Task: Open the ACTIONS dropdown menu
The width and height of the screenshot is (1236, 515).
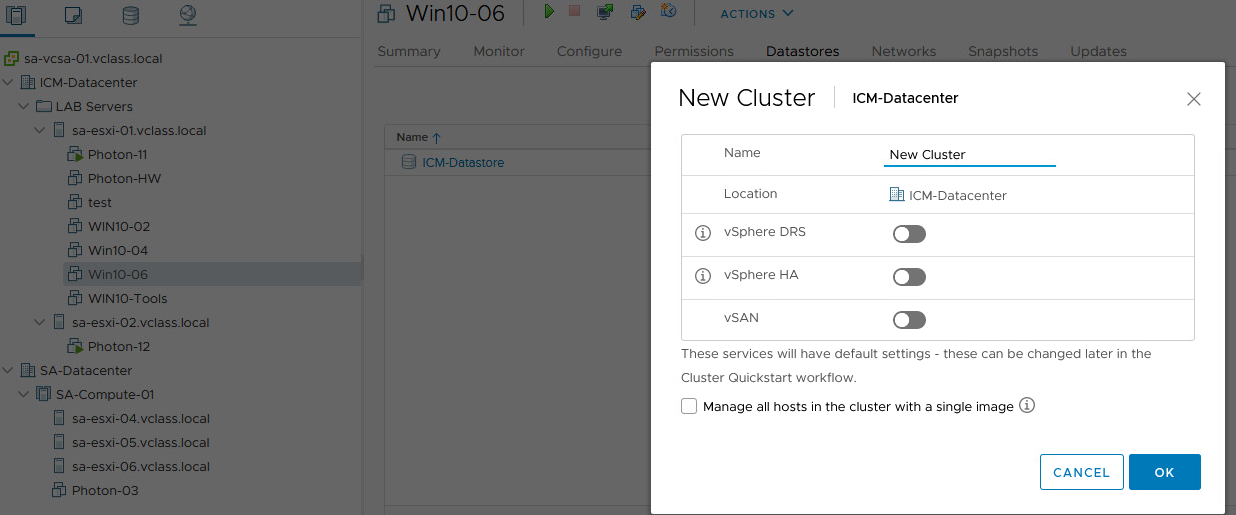Action: 757,14
